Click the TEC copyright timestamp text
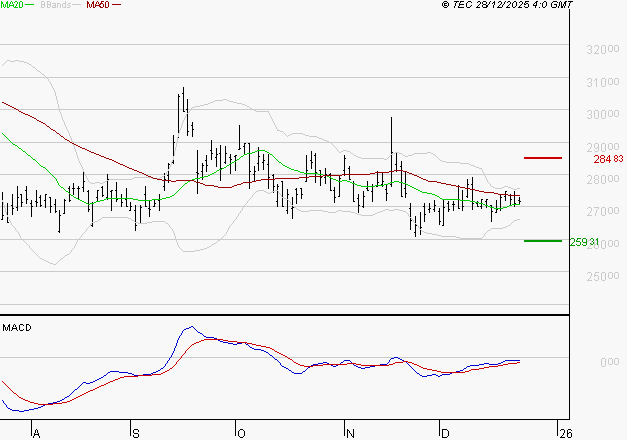 507,5
